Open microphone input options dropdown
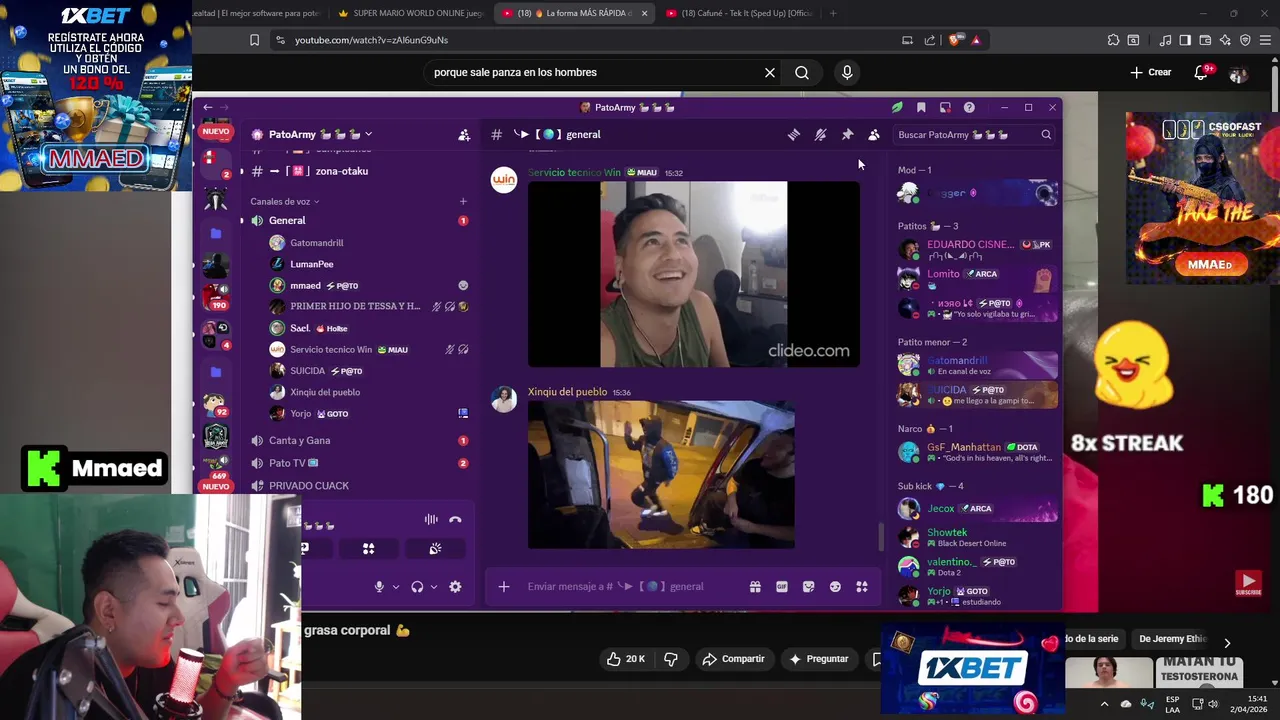This screenshot has height=720, width=1280. tap(396, 587)
